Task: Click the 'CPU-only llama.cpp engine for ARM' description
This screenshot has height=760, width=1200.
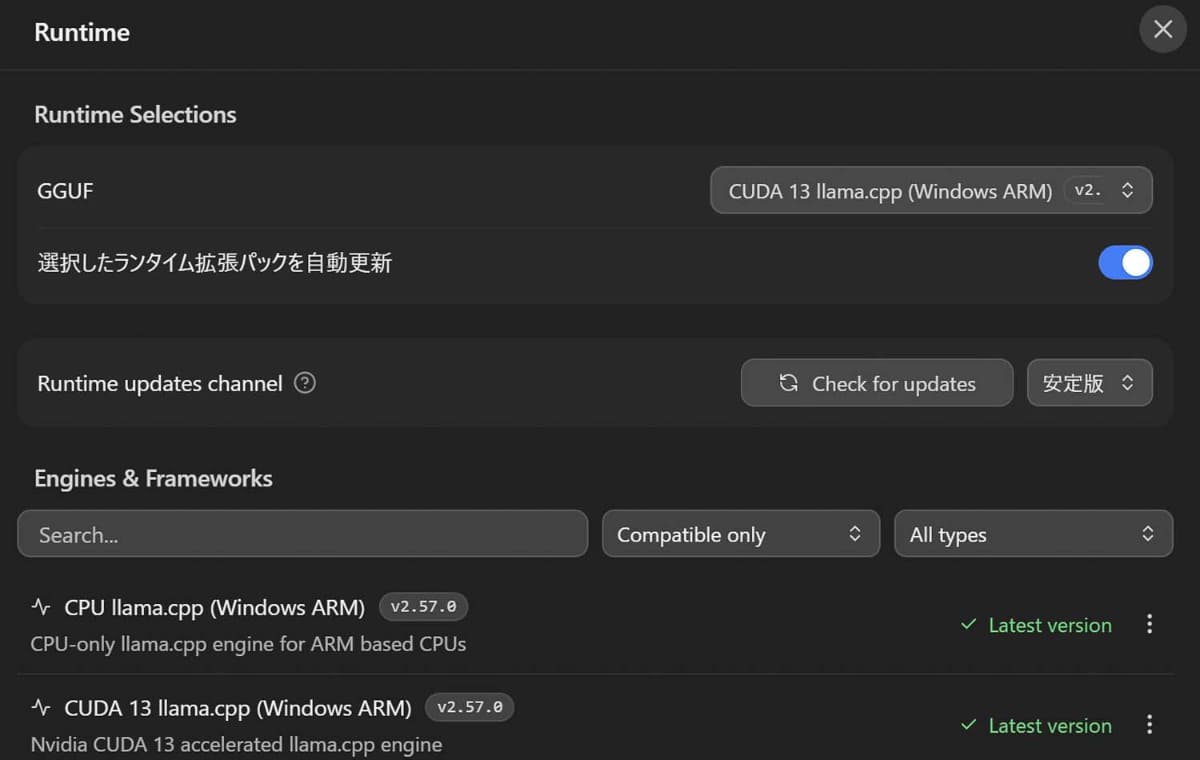Action: click(x=248, y=644)
